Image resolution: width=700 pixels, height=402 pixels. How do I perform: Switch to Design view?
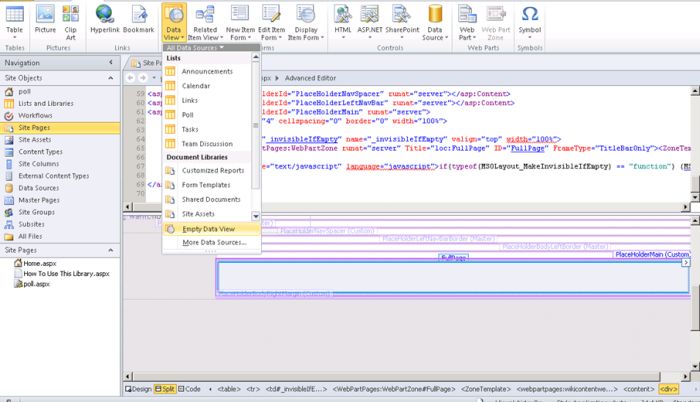(x=138, y=388)
